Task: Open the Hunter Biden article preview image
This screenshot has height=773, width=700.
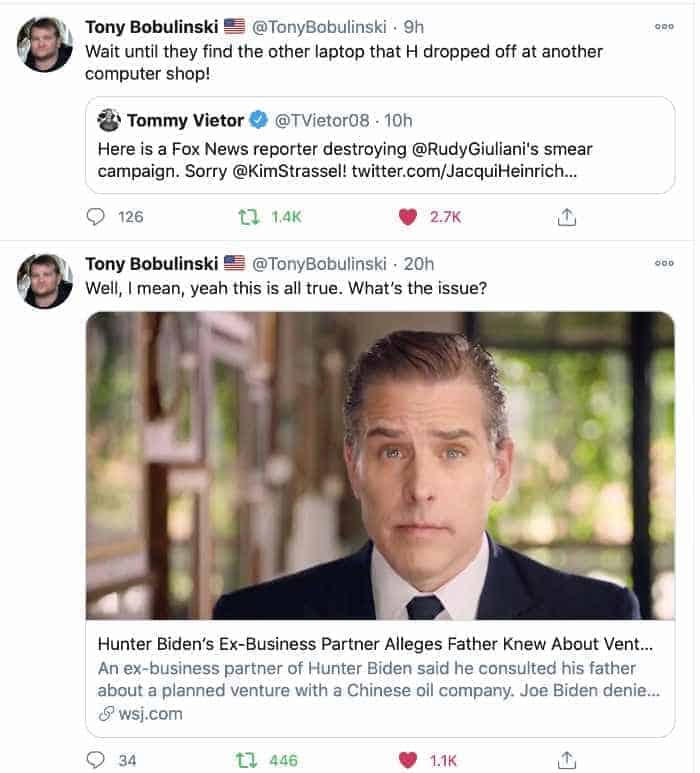Action: point(380,465)
